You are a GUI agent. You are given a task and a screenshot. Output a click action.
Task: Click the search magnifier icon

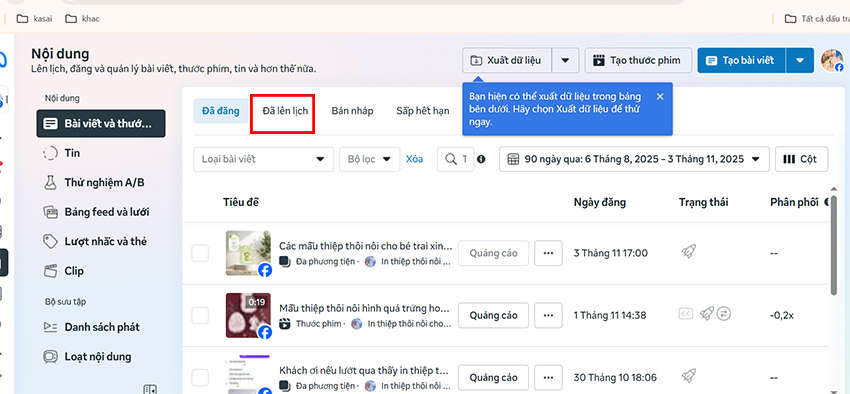(x=450, y=159)
